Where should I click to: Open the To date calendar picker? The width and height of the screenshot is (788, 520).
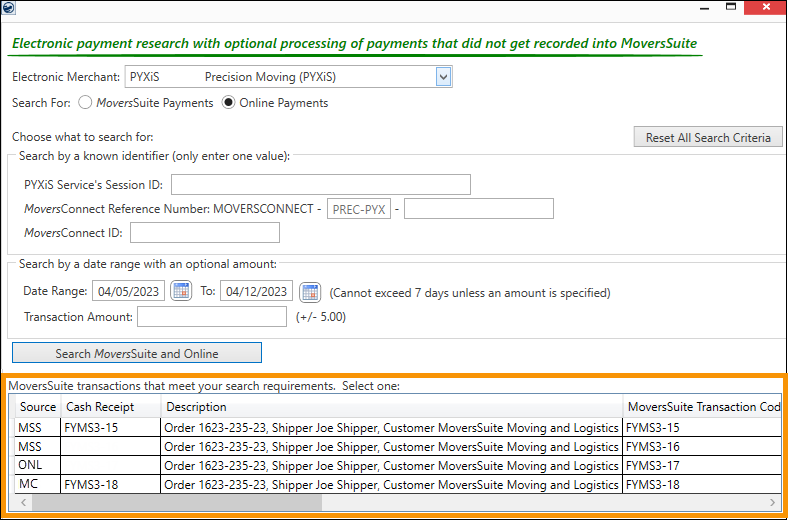click(x=310, y=292)
